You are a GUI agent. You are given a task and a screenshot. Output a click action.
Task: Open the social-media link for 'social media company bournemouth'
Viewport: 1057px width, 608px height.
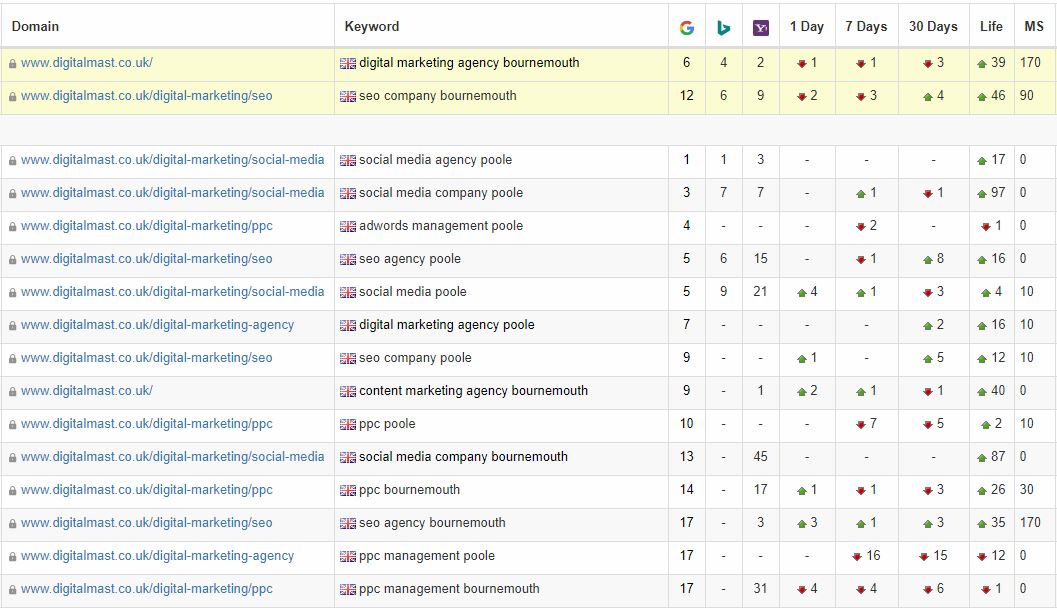(173, 457)
